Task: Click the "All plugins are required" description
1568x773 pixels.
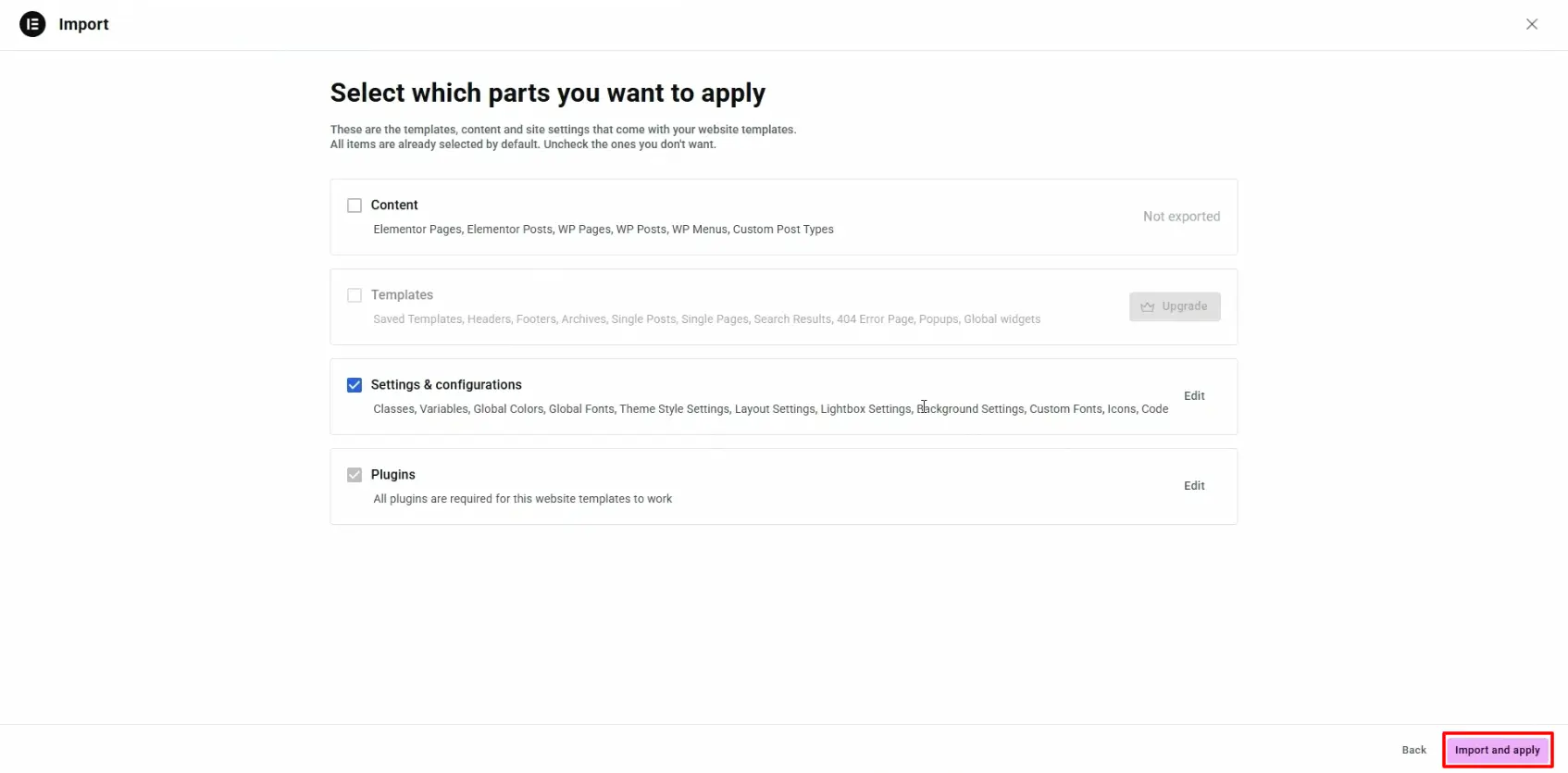Action: (522, 499)
